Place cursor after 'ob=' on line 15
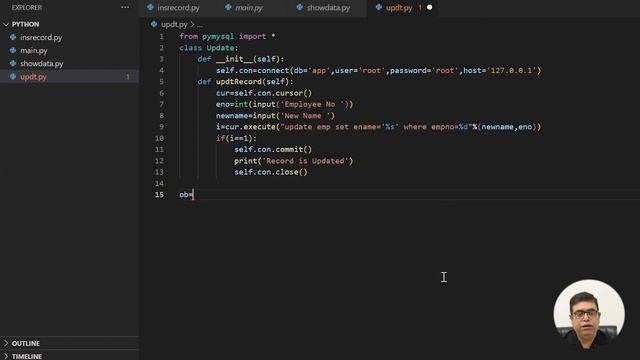Viewport: 640px width, 360px height. click(x=193, y=195)
